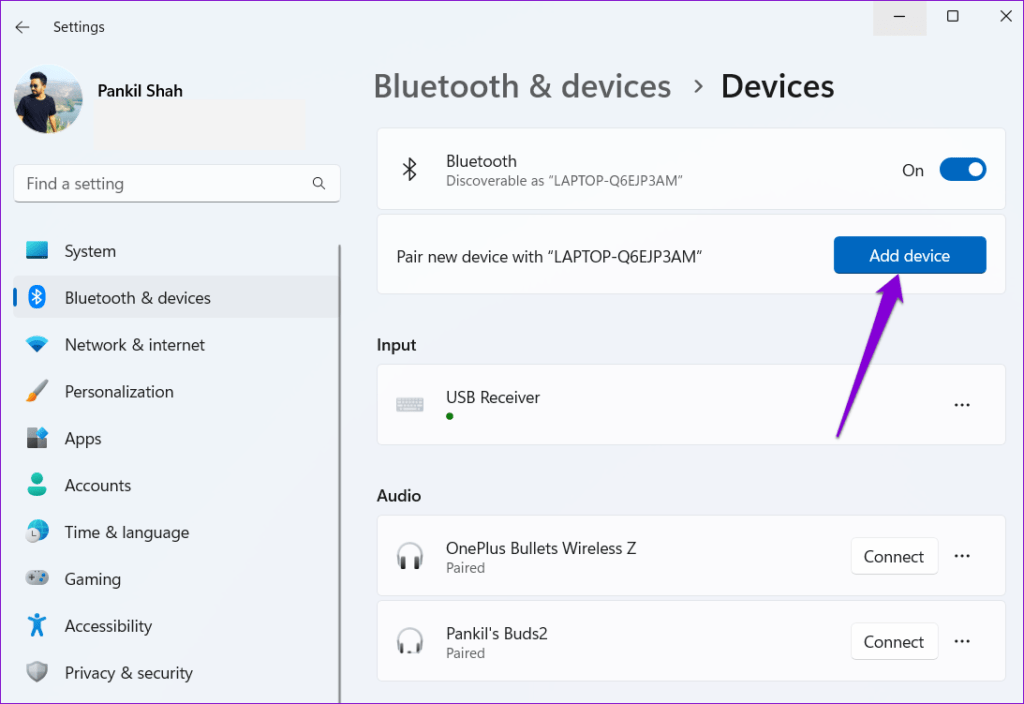1024x704 pixels.
Task: Open the USB Receiver options menu
Action: (x=962, y=405)
